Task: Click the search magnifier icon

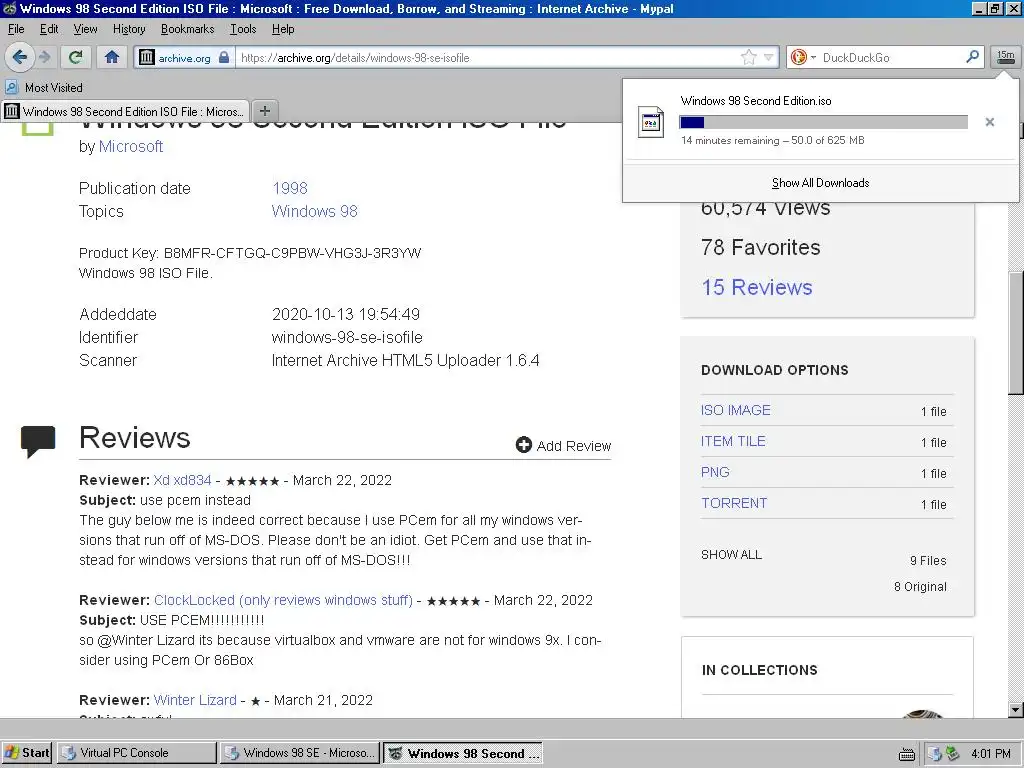Action: pos(972,57)
